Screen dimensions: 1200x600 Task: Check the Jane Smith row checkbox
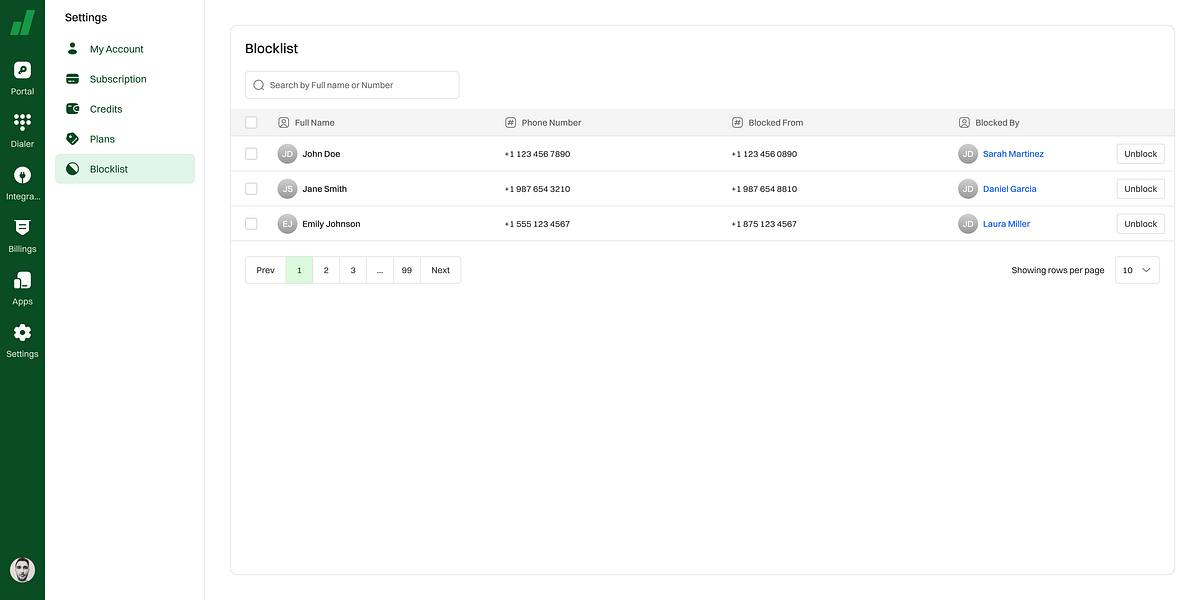point(251,189)
